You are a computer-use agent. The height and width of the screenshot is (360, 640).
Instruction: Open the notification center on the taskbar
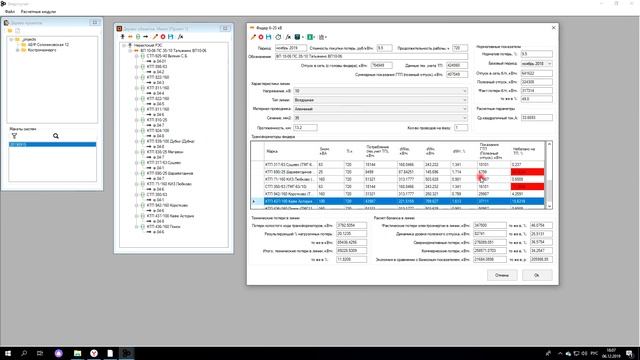pyautogui.click(x=630, y=353)
